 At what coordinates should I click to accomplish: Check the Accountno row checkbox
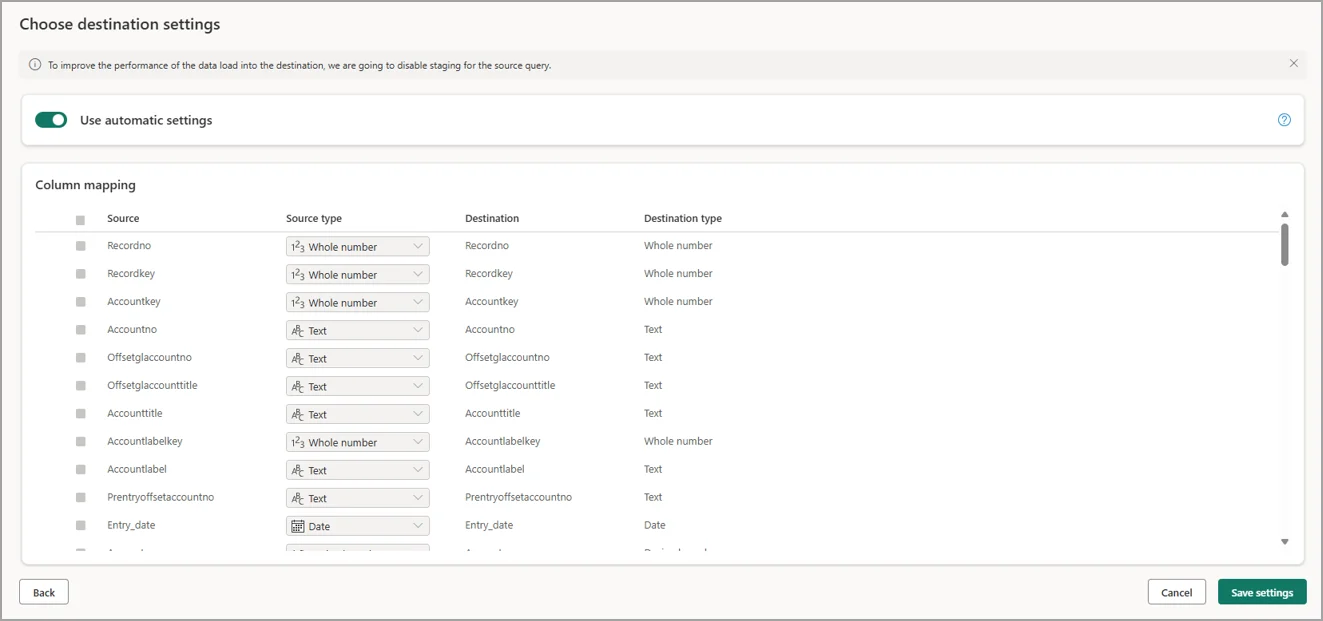[x=80, y=330]
